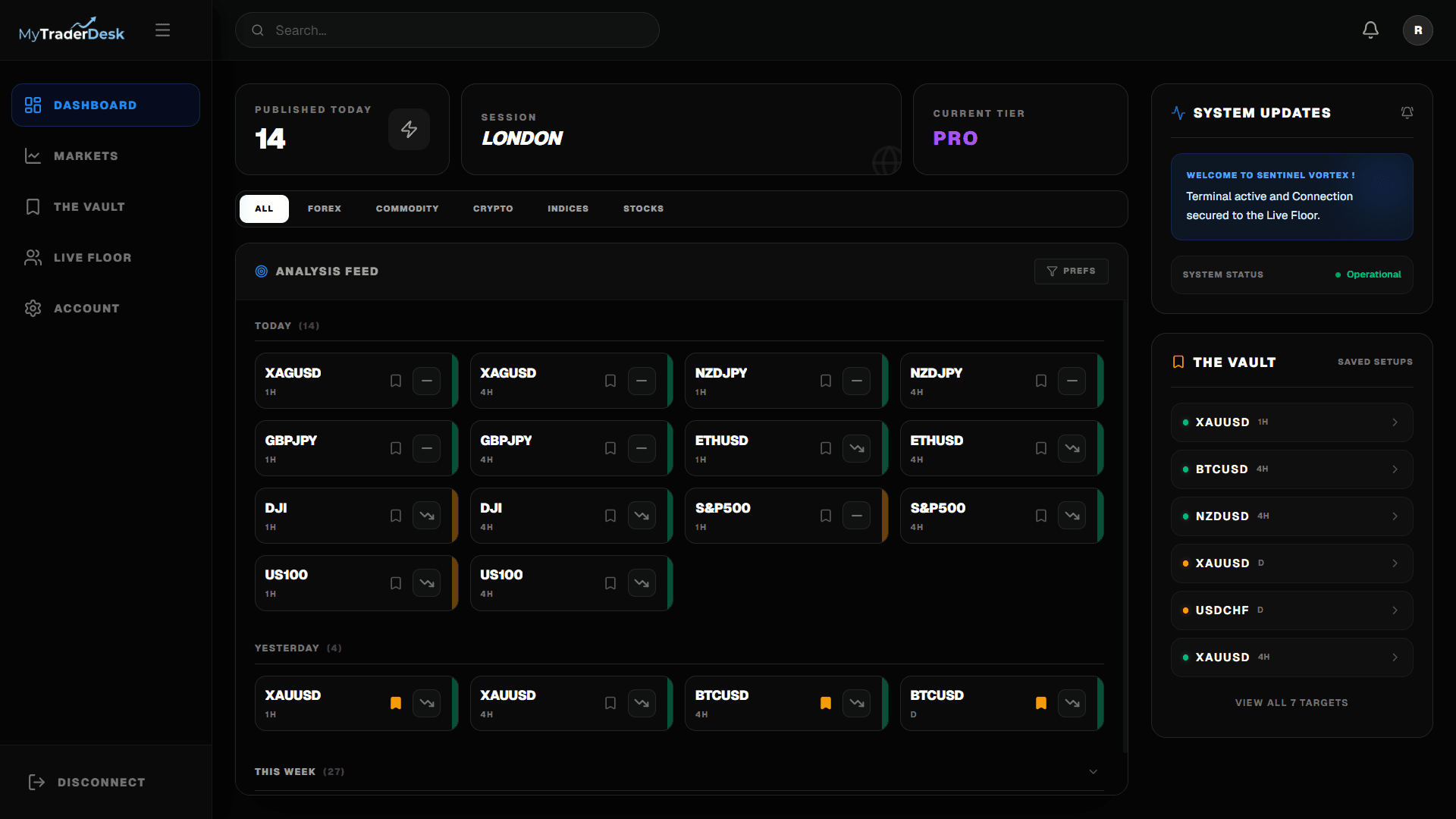
Task: Switch to the CRYPTO filter tab
Action: (x=493, y=209)
